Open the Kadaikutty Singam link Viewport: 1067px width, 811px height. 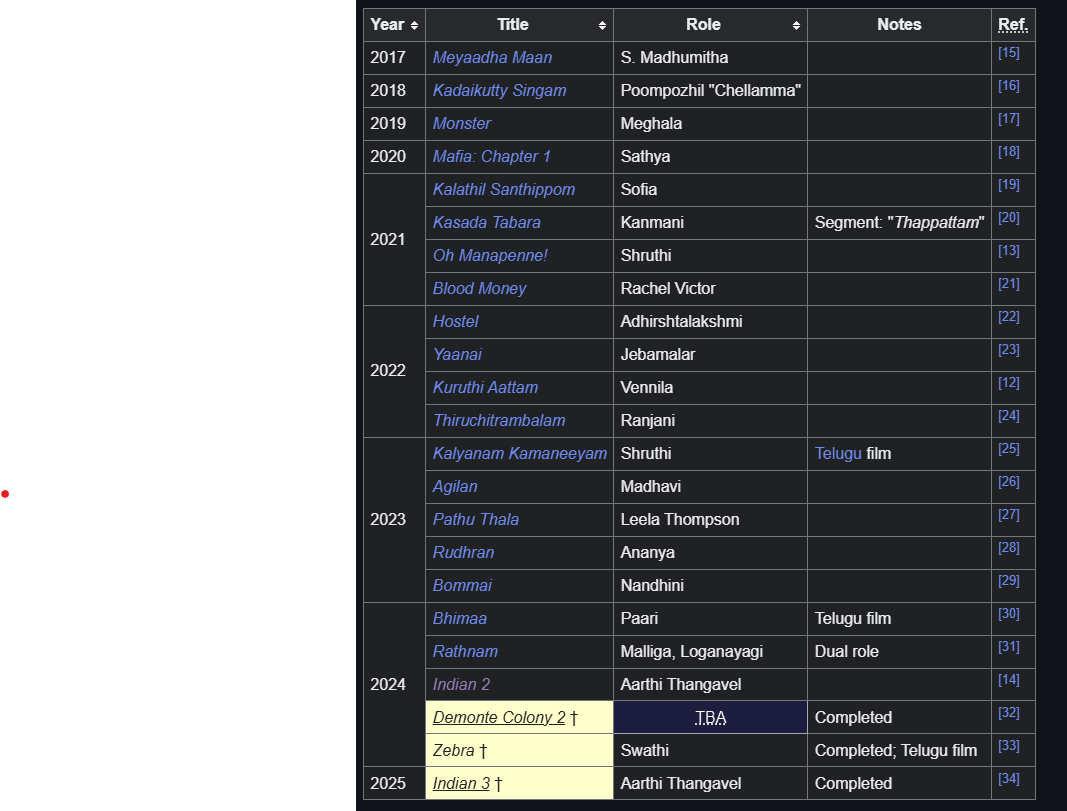[x=499, y=91]
